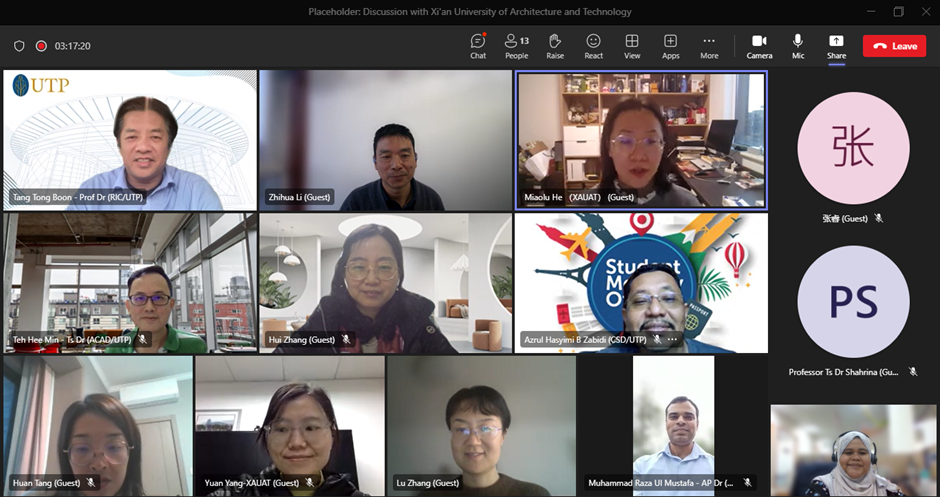Image resolution: width=940 pixels, height=497 pixels.
Task: Expand the More actions menu
Action: 709,45
